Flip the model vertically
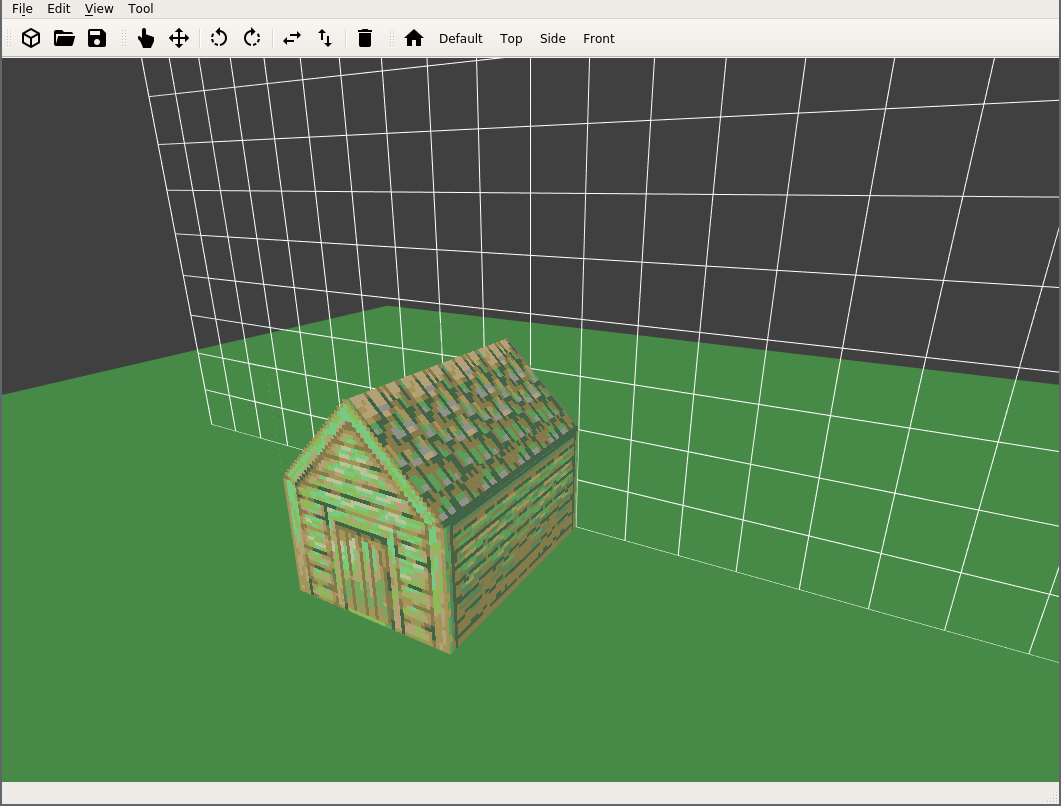 coord(325,38)
